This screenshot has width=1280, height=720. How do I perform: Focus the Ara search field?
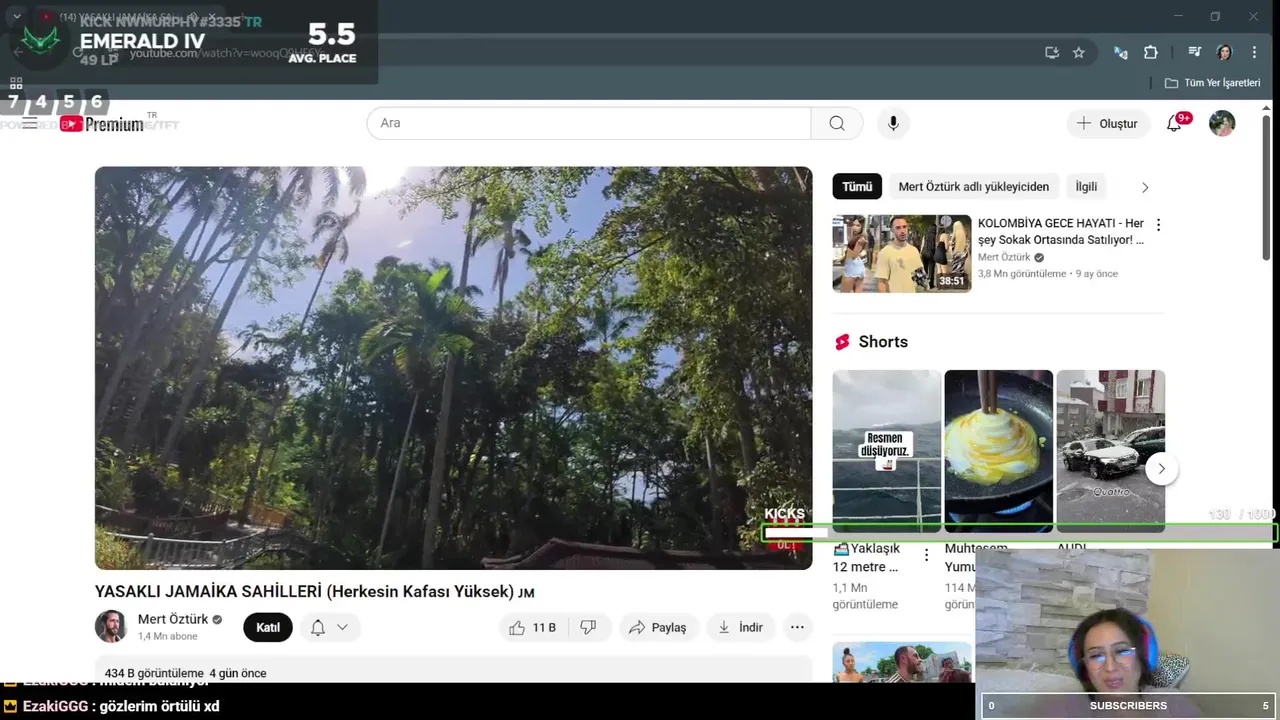pyautogui.click(x=589, y=123)
